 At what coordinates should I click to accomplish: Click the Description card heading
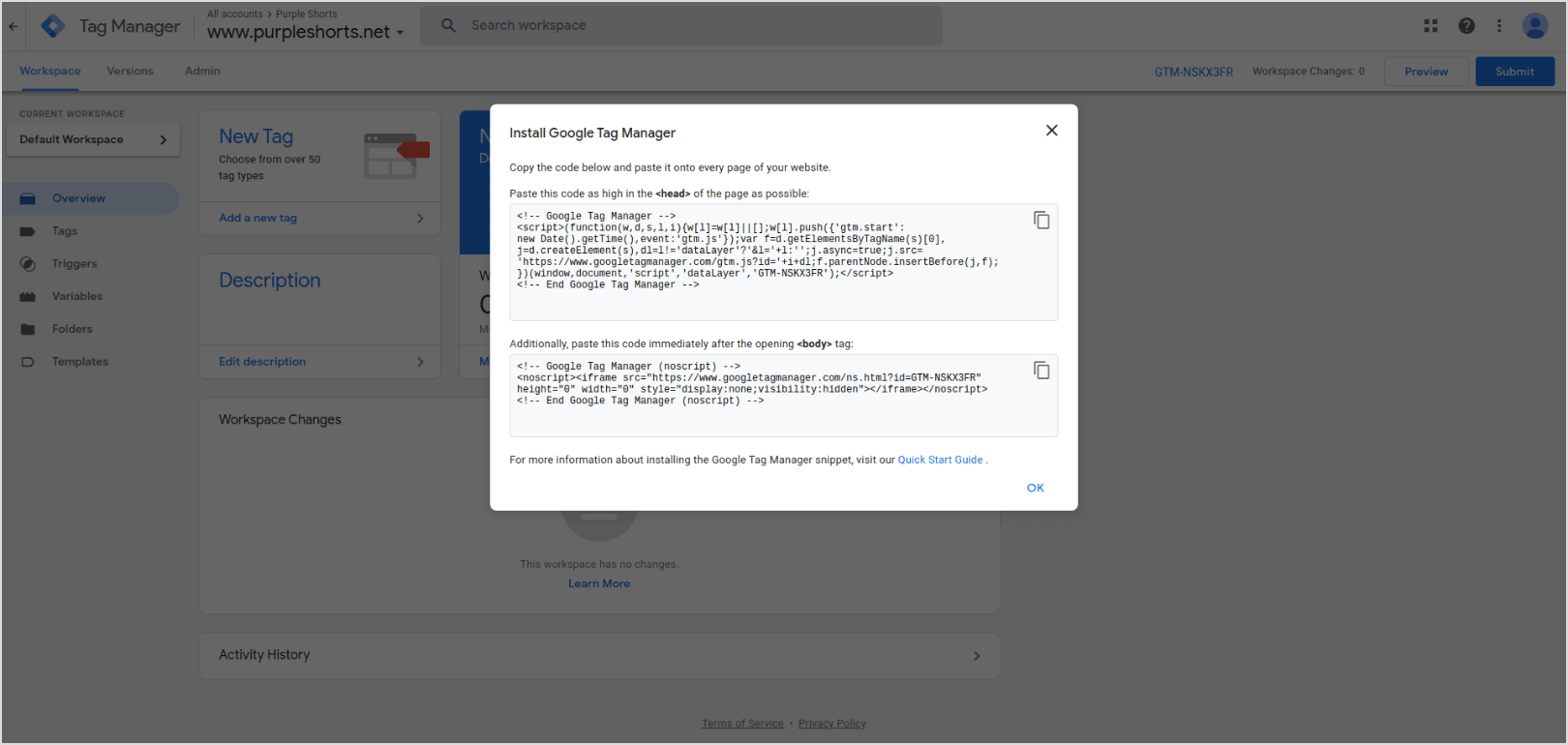coord(269,280)
